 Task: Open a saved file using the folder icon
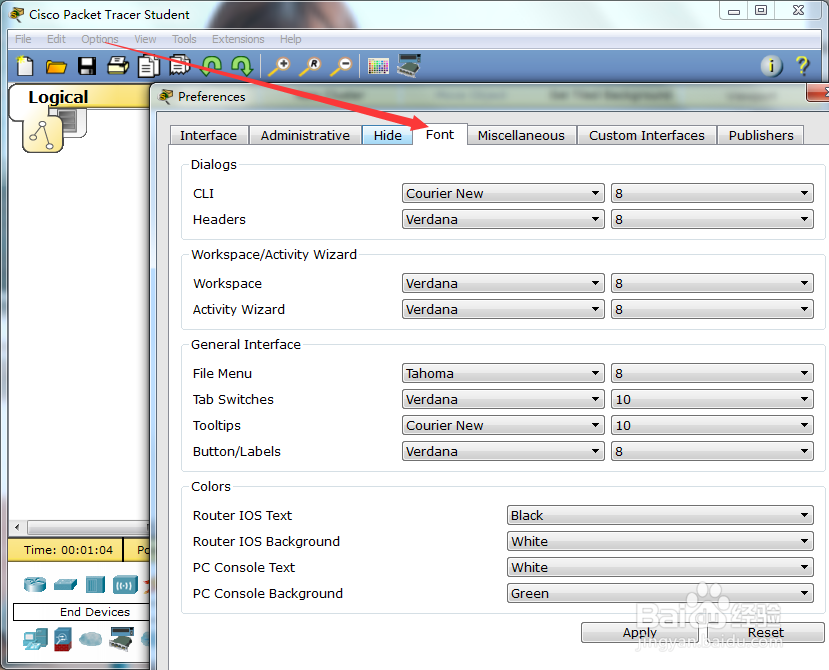coord(55,65)
